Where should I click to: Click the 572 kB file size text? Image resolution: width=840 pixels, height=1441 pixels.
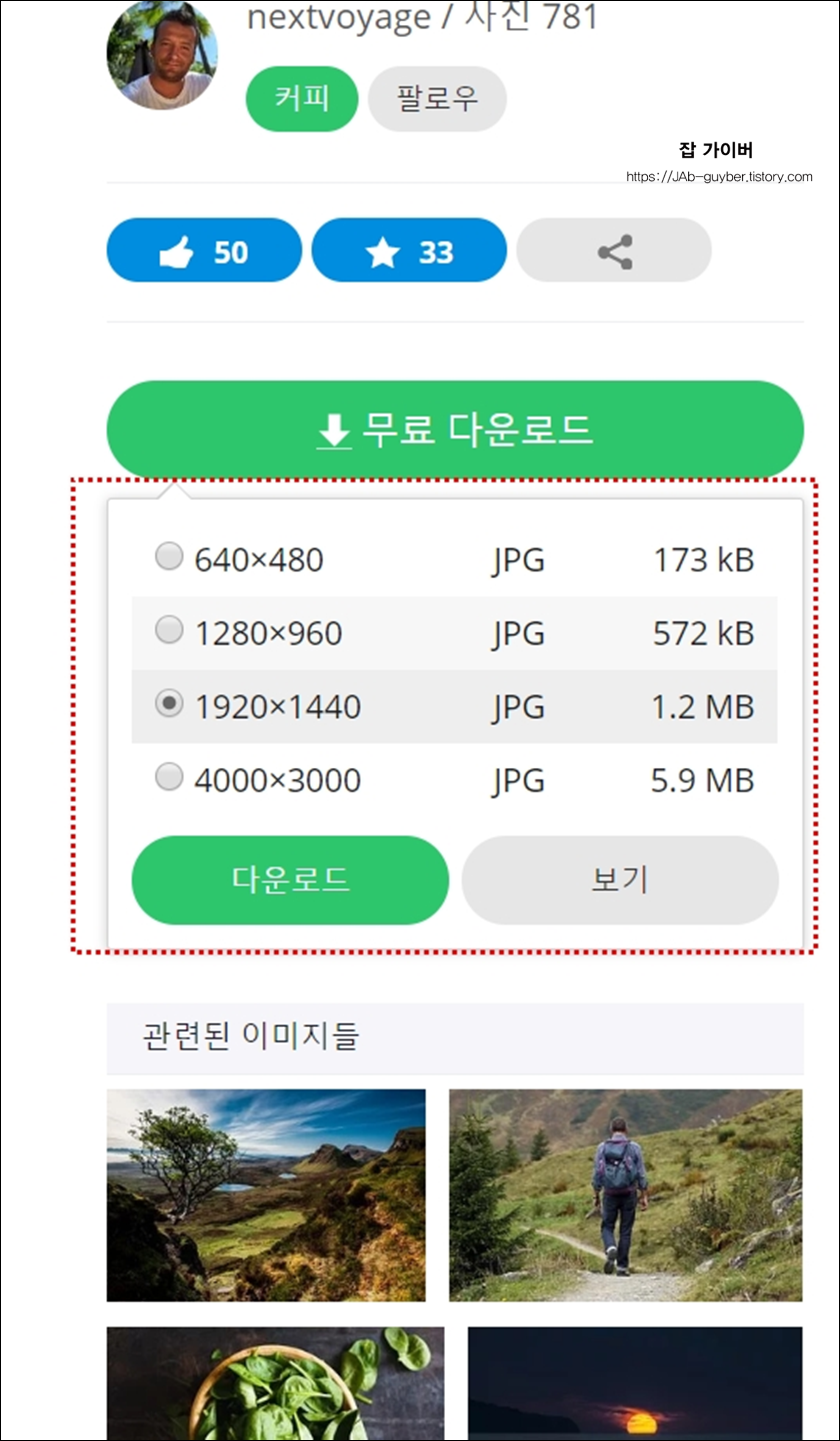704,634
